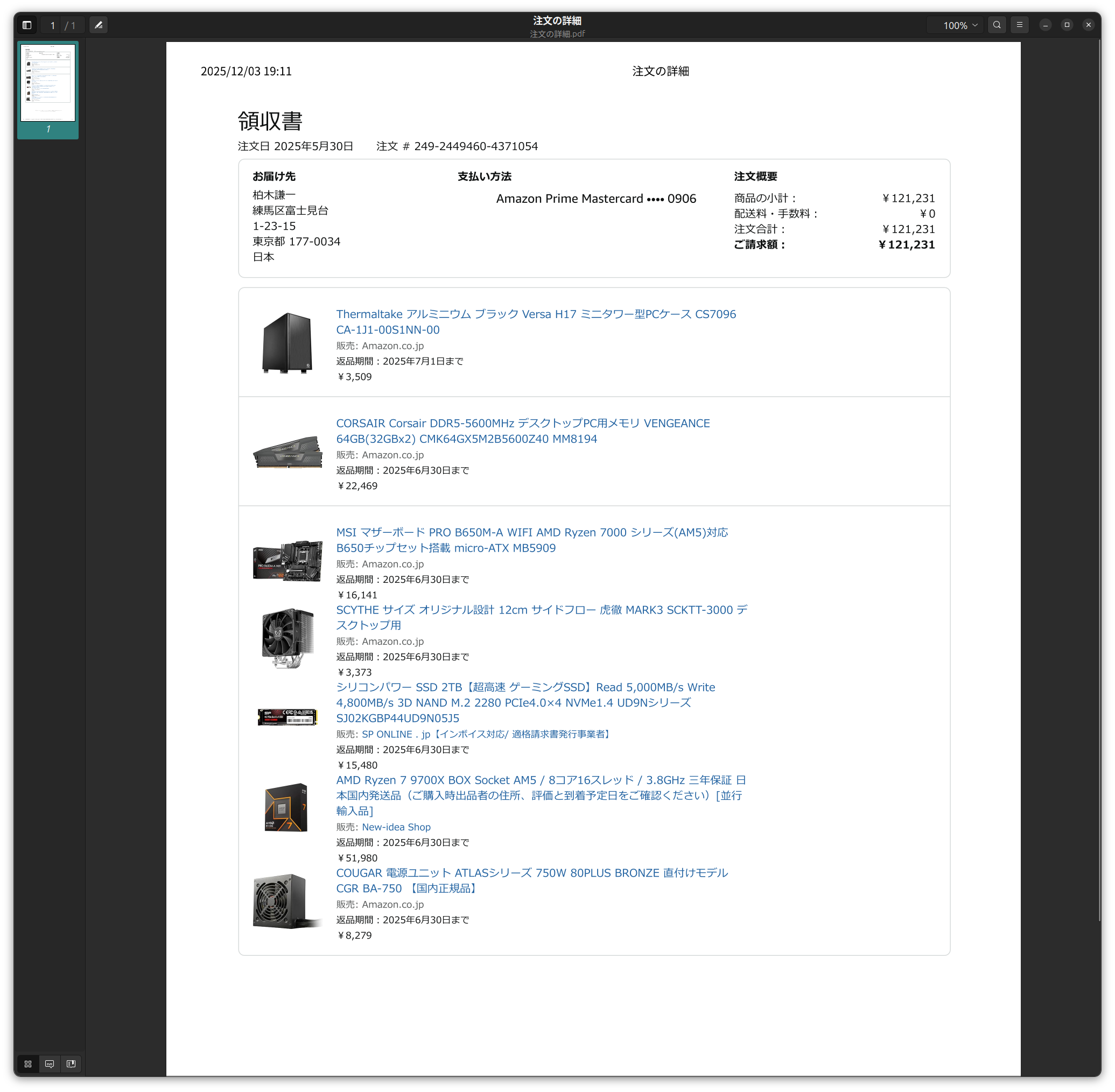The image size is (1115, 1092).
Task: Click the vertical scrollbar on right edge
Action: point(1098,482)
